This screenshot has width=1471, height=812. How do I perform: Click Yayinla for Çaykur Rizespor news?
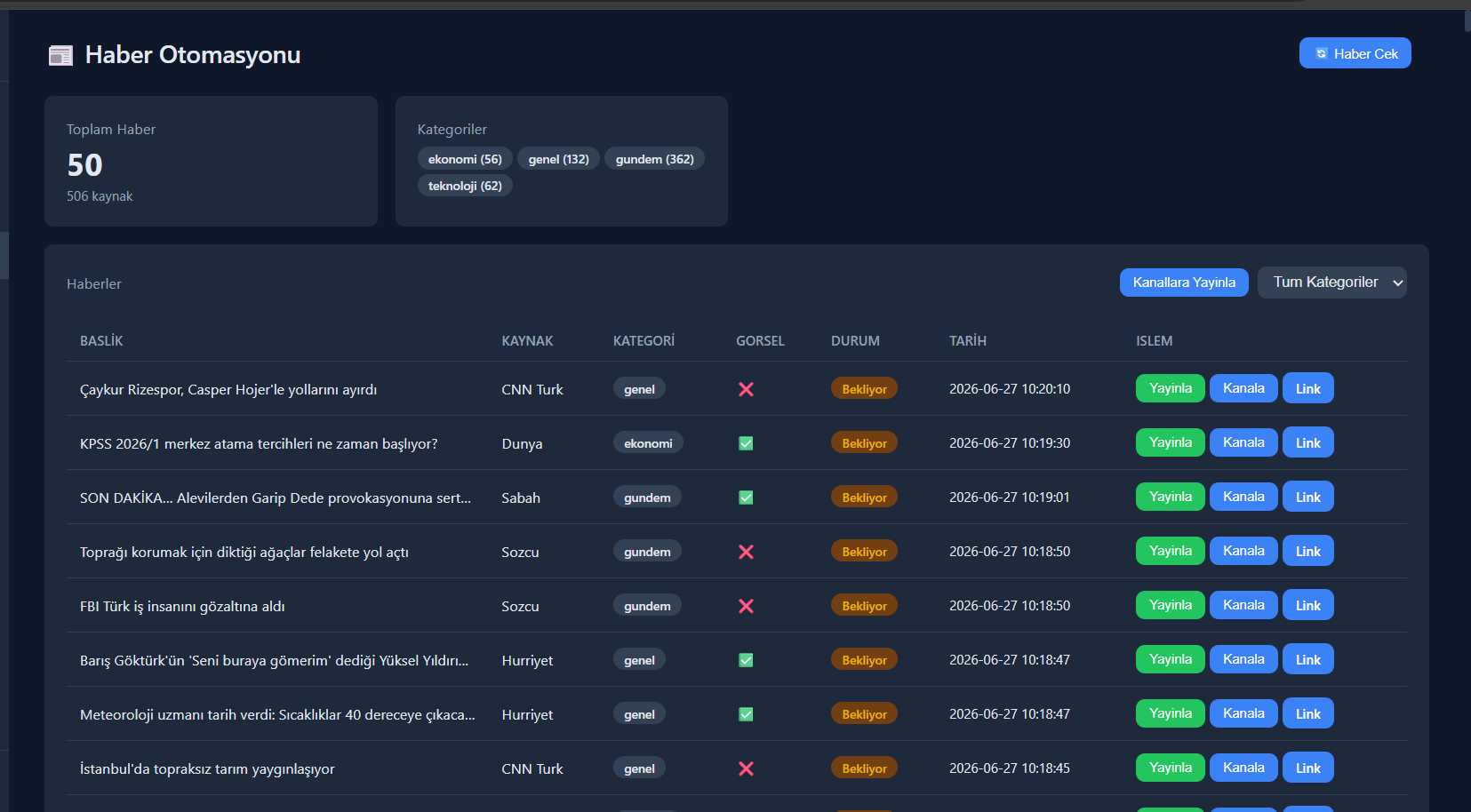[x=1170, y=388]
